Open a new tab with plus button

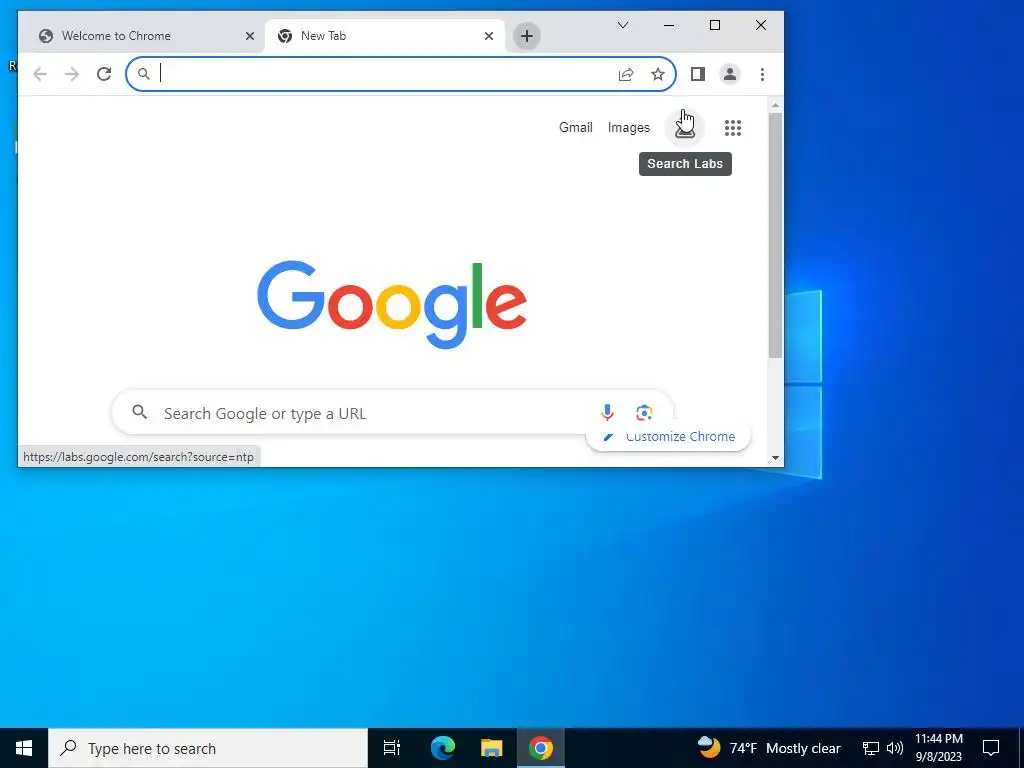(527, 37)
